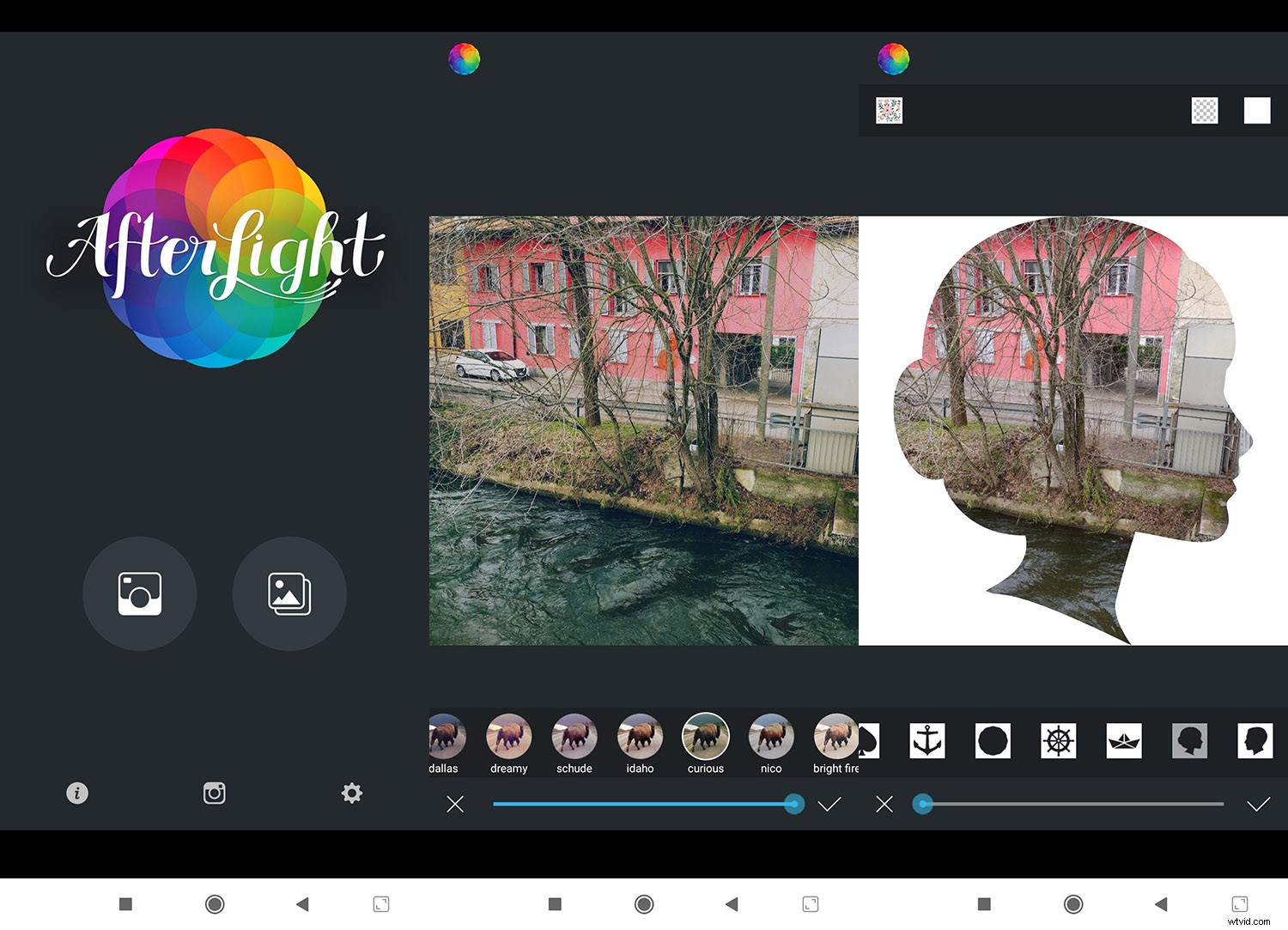The width and height of the screenshot is (1288, 930).
Task: Select the transparent checkerboard background option
Action: pos(1204,110)
